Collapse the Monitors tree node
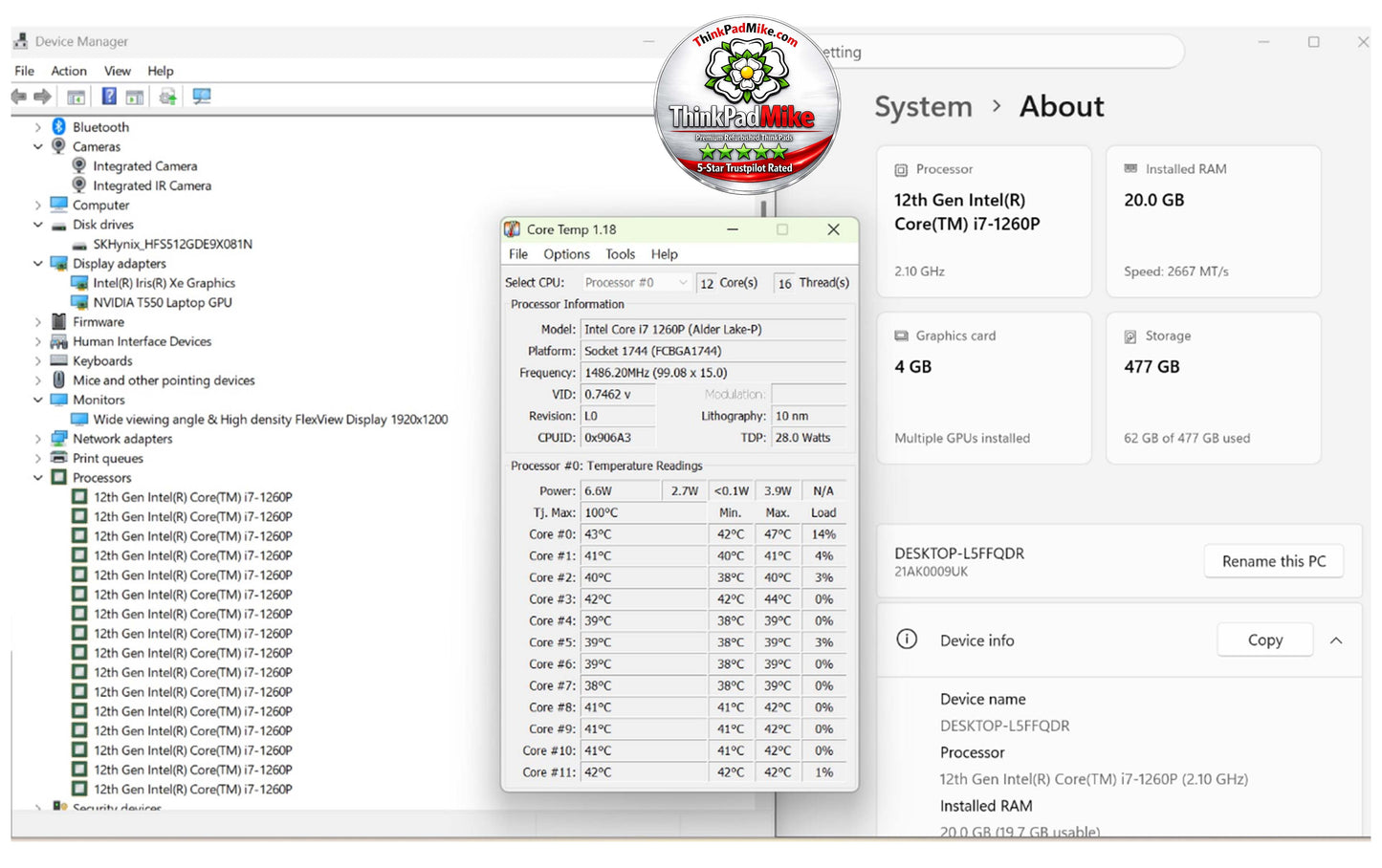This screenshot has width=1382, height=868. (38, 400)
